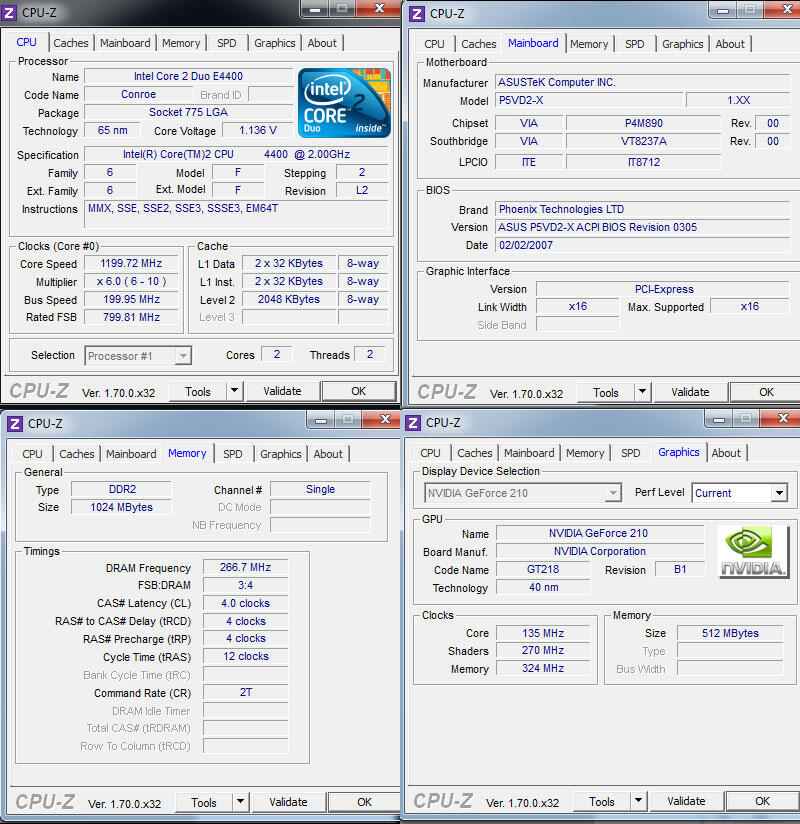800x824 pixels.
Task: Click the Southbridge value VT8237A
Action: 643,141
